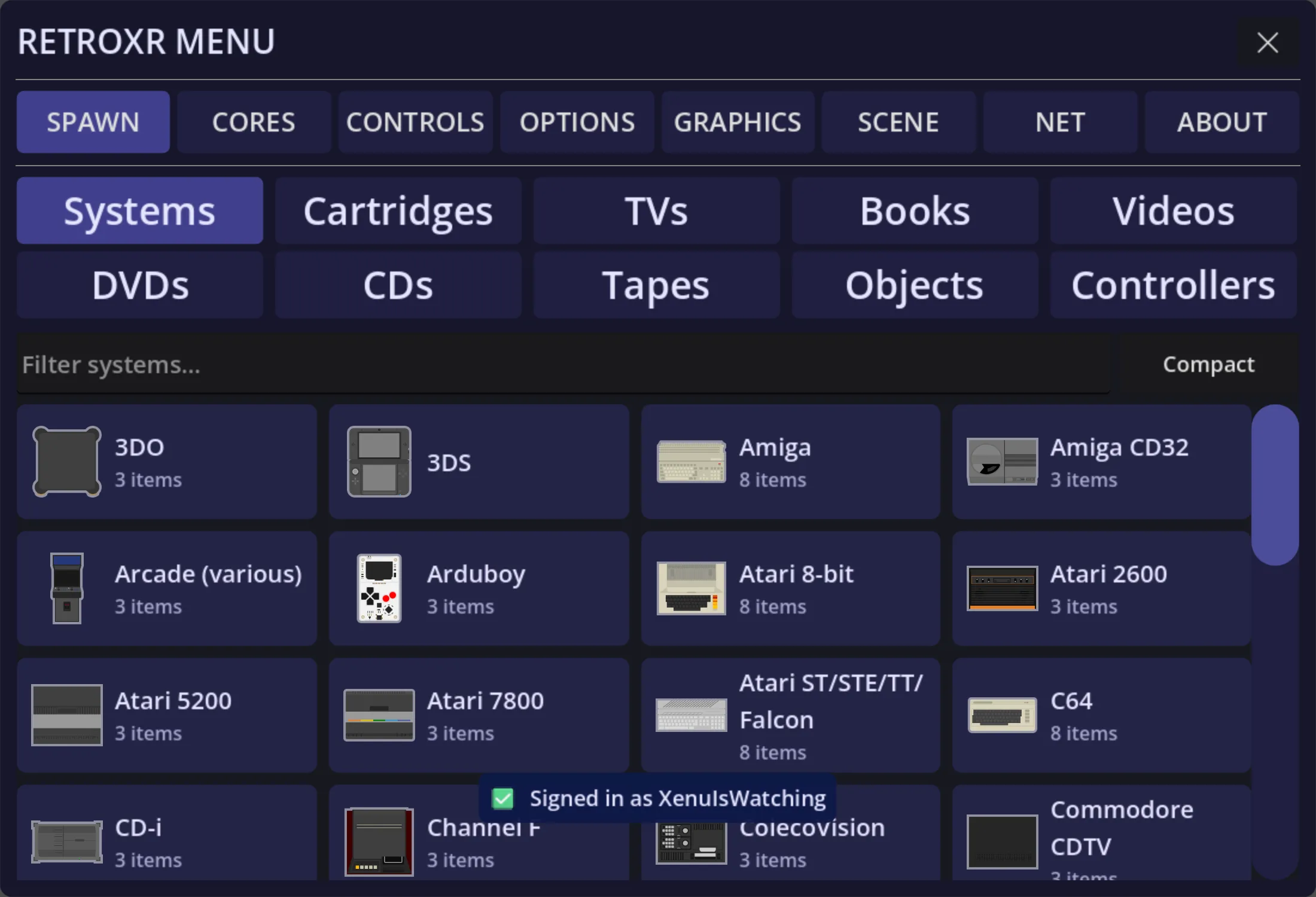Screen dimensions: 1316x897
Task: Open the GRAPHICS tab
Action: 738,122
